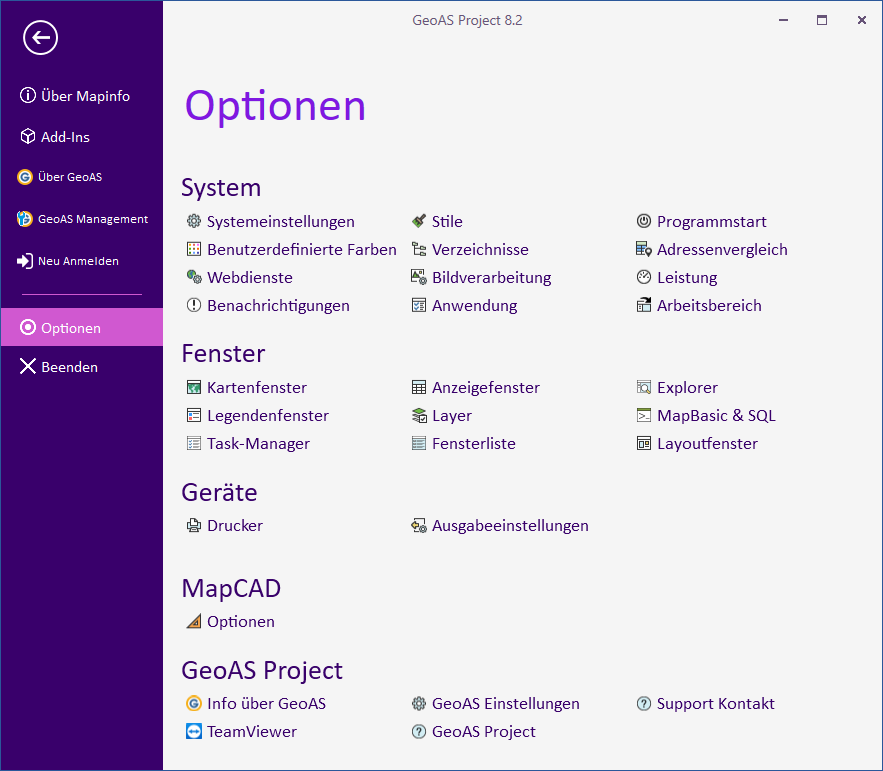Click the gauge icon beside Leistung
The width and height of the screenshot is (883, 771).
(644, 277)
